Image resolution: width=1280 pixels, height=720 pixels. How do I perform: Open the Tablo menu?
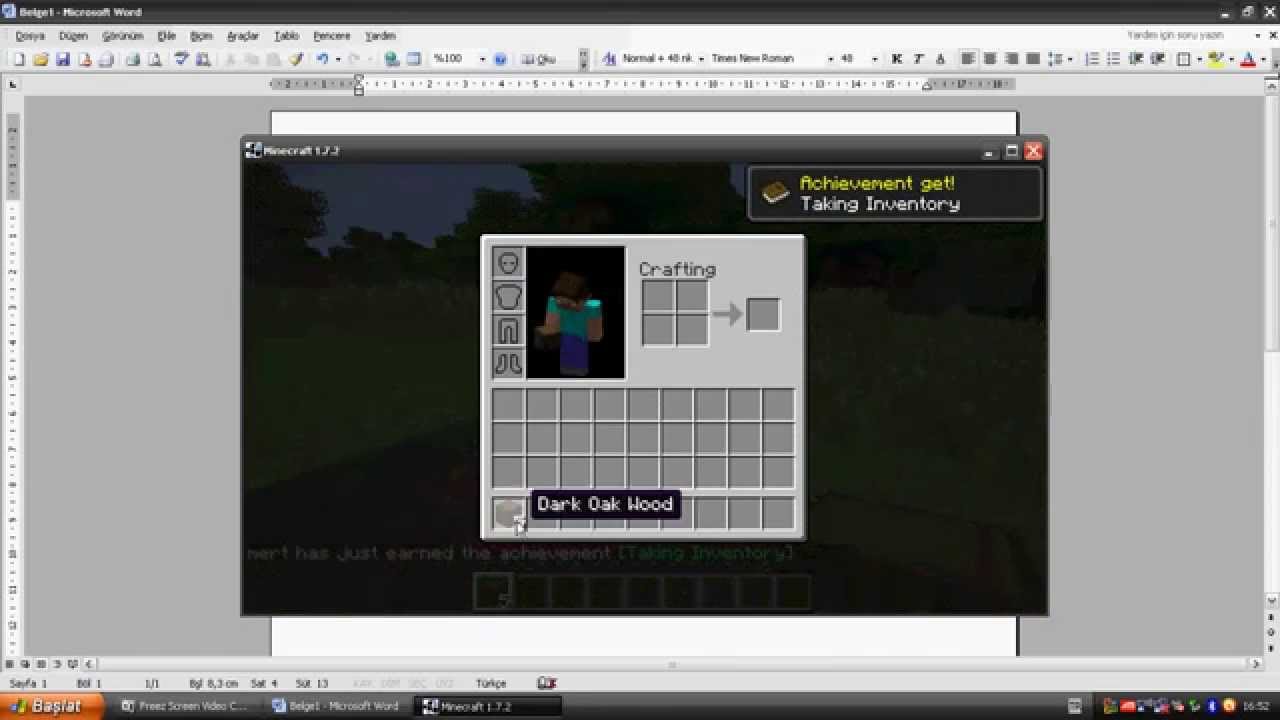(x=286, y=36)
